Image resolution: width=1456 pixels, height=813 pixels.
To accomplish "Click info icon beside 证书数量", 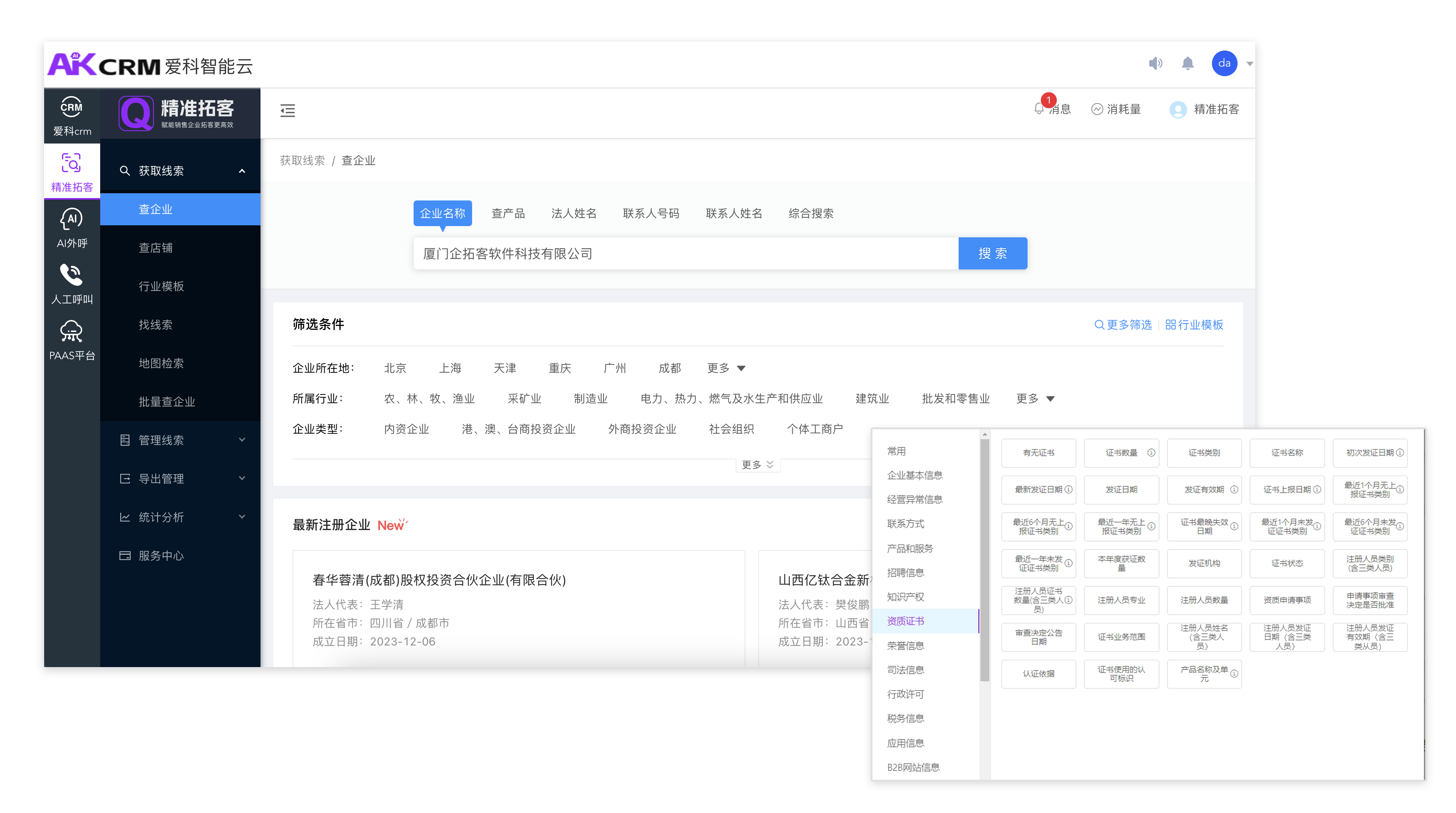I will (x=1151, y=453).
